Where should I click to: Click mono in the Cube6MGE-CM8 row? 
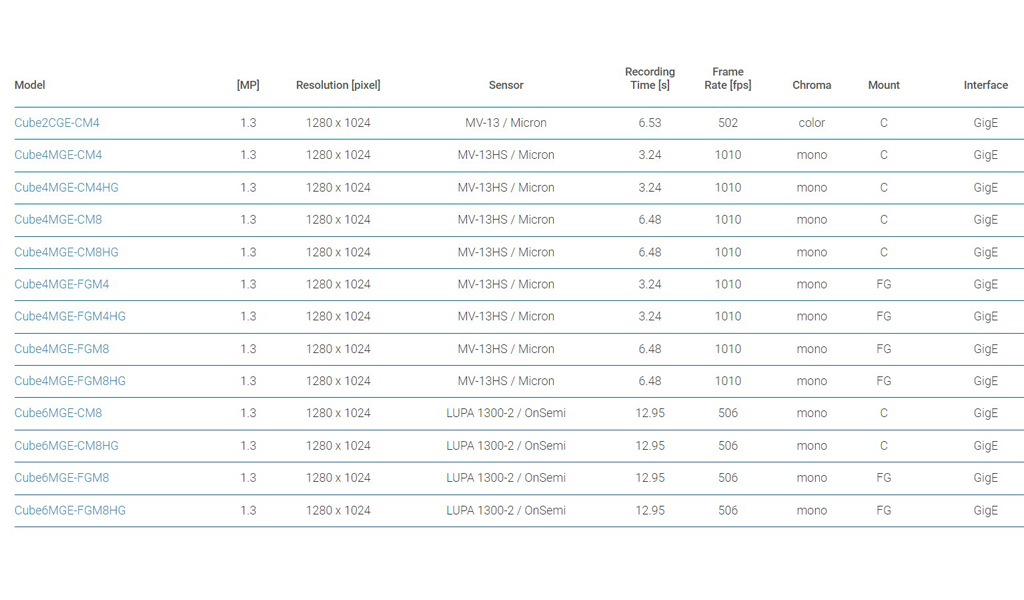pos(812,413)
